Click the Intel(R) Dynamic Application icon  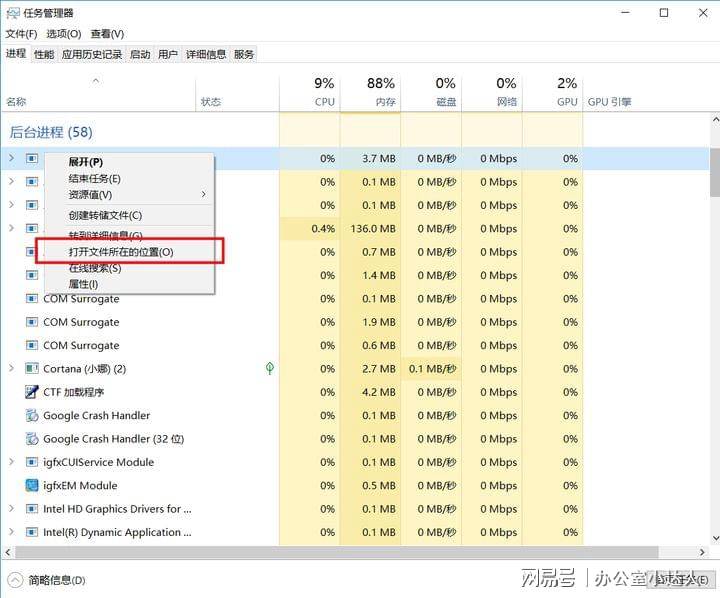click(32, 532)
